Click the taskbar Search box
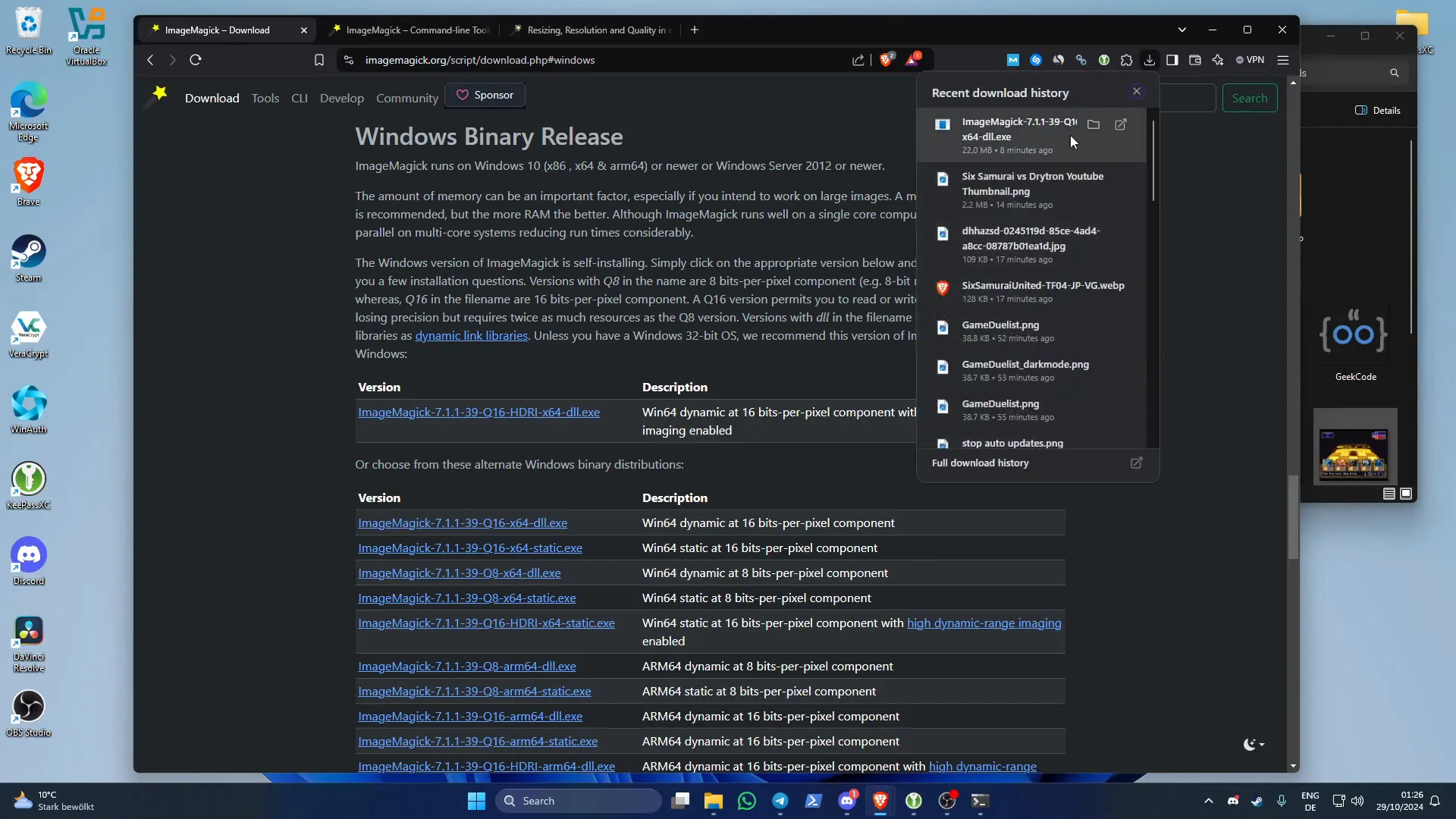Viewport: 1456px width, 819px height. (x=579, y=801)
